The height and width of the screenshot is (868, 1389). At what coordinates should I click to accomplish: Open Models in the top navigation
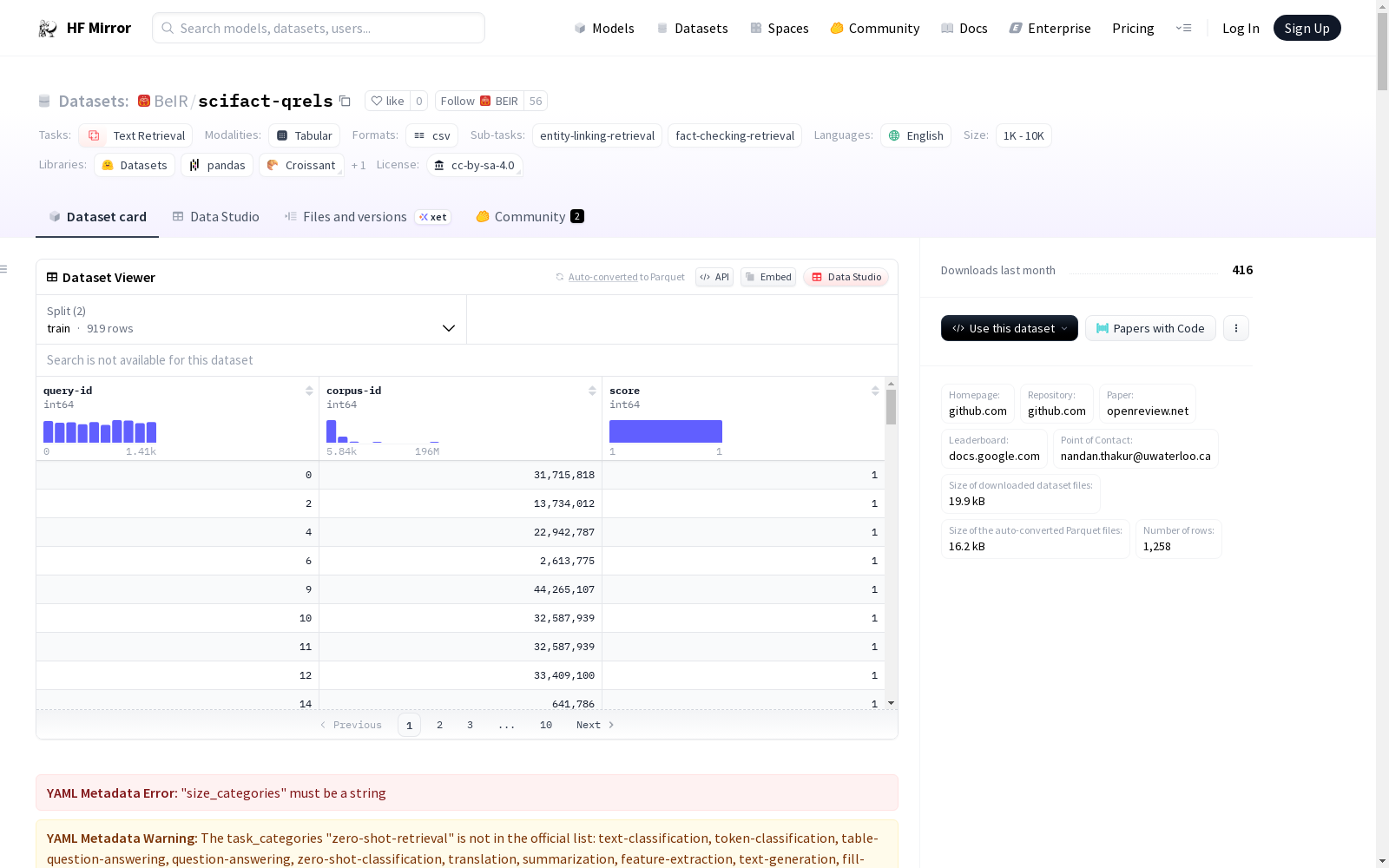[604, 28]
